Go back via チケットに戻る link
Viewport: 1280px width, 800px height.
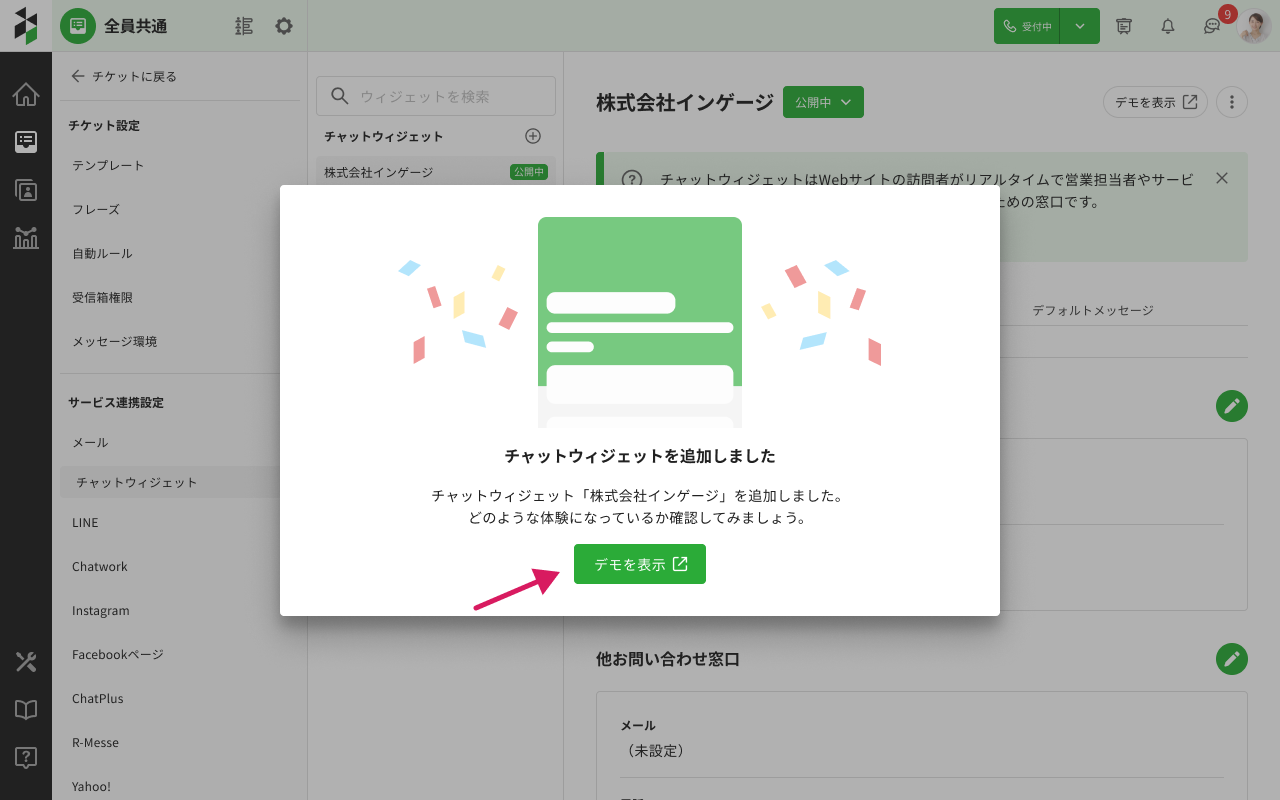[124, 76]
